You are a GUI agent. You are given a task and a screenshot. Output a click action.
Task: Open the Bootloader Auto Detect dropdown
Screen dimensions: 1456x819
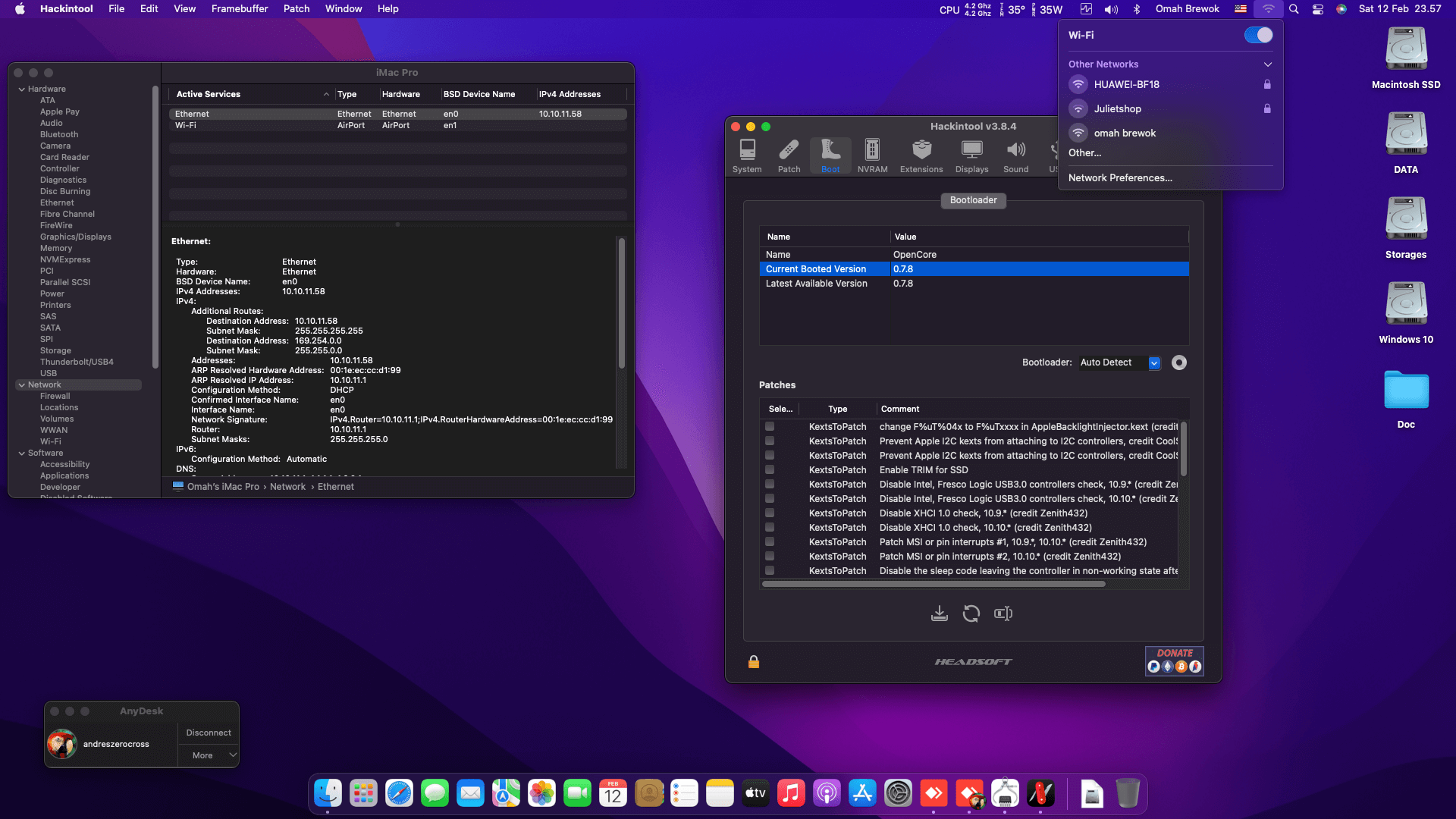[1120, 362]
